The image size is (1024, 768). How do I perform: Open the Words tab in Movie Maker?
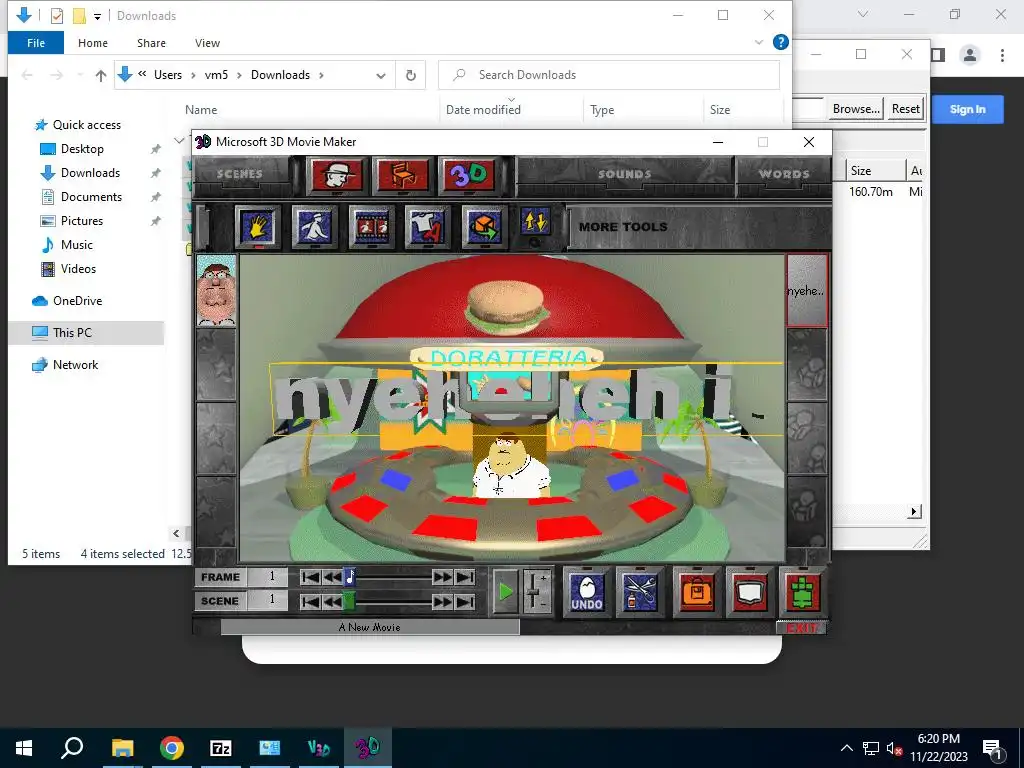pos(784,174)
